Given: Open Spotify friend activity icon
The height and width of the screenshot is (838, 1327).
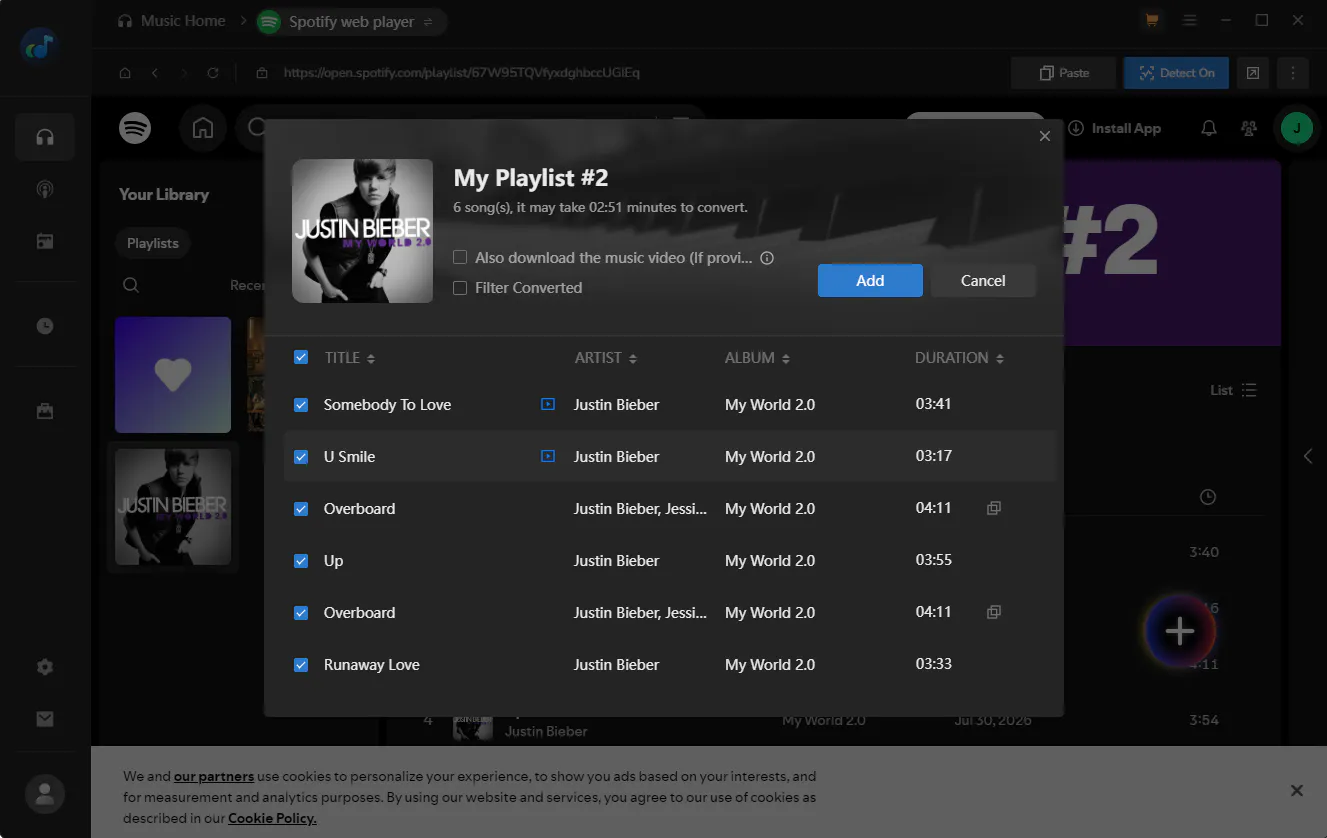Looking at the screenshot, I should (1249, 128).
